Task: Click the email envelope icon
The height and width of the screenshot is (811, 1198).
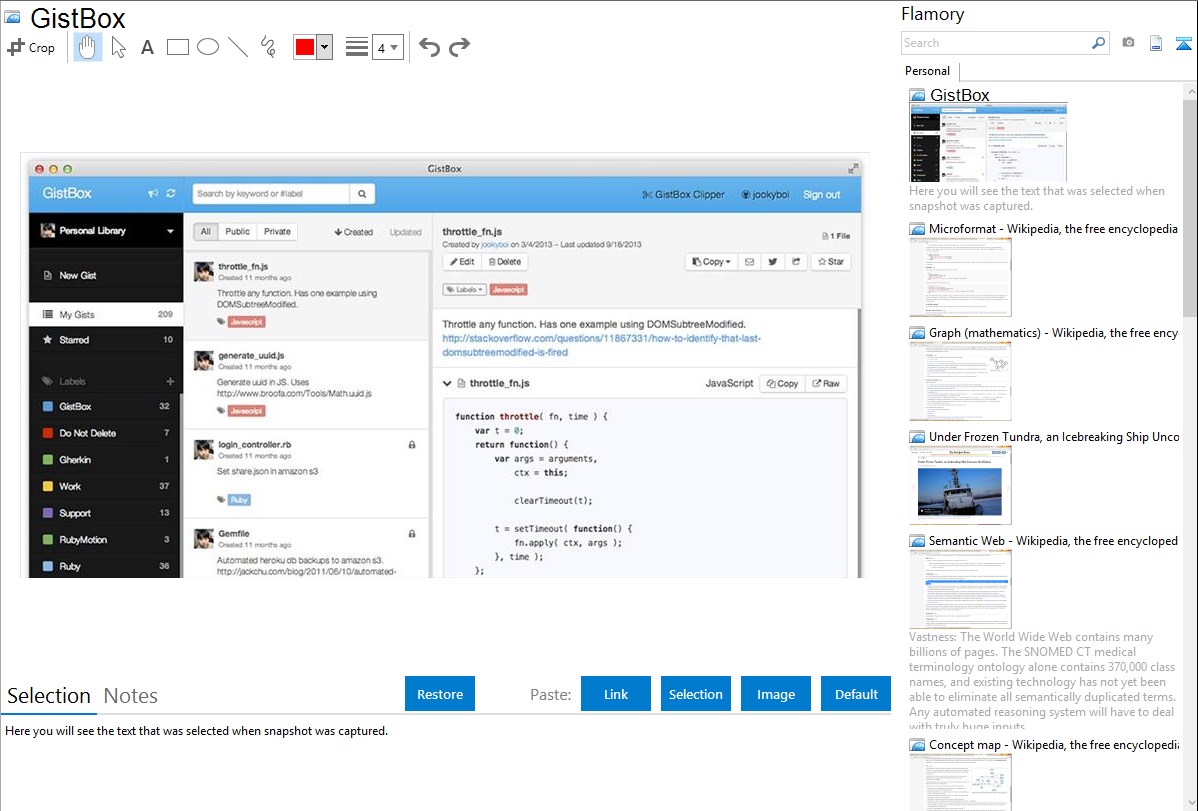Action: (750, 261)
